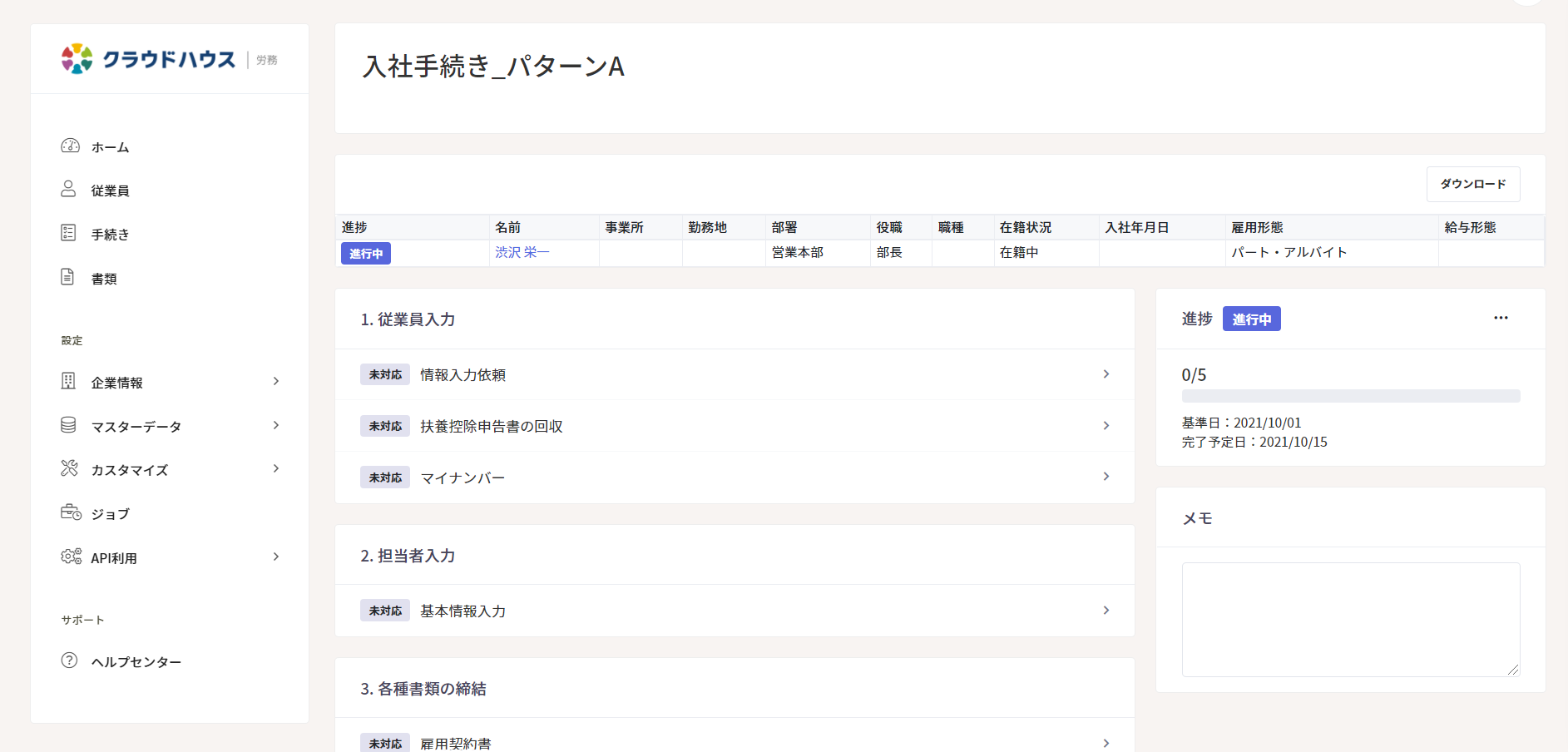Click the 完了予定日：2021/10/15 text
The height and width of the screenshot is (752, 1568).
(x=1254, y=442)
